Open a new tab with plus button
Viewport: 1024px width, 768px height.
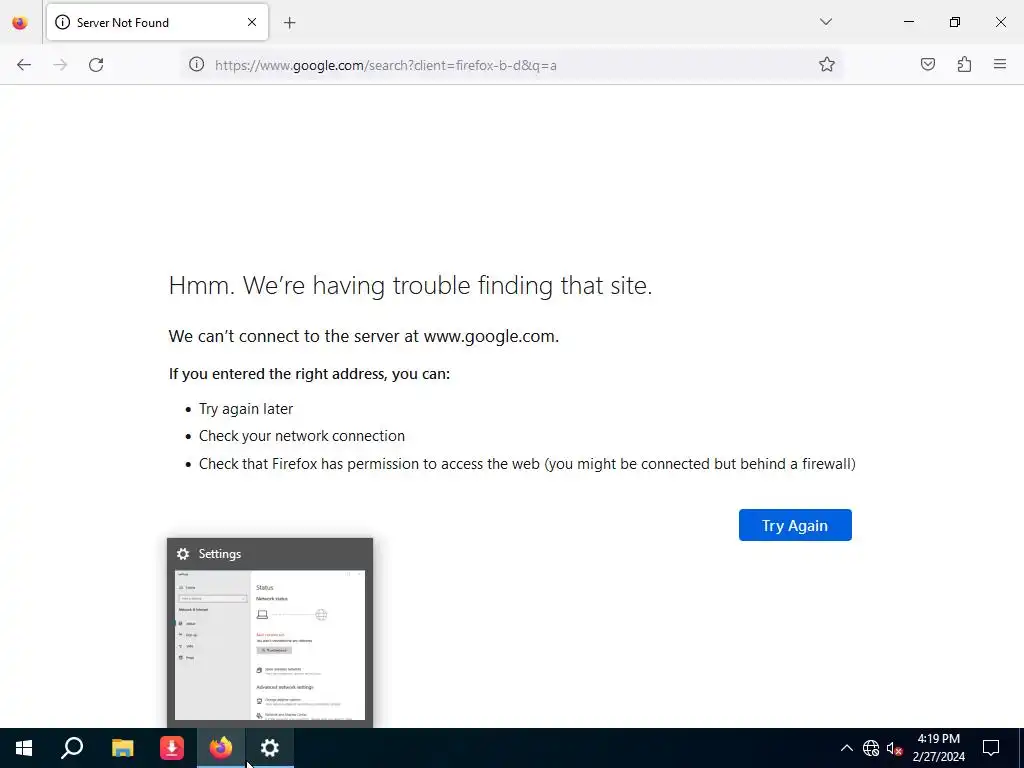point(289,23)
